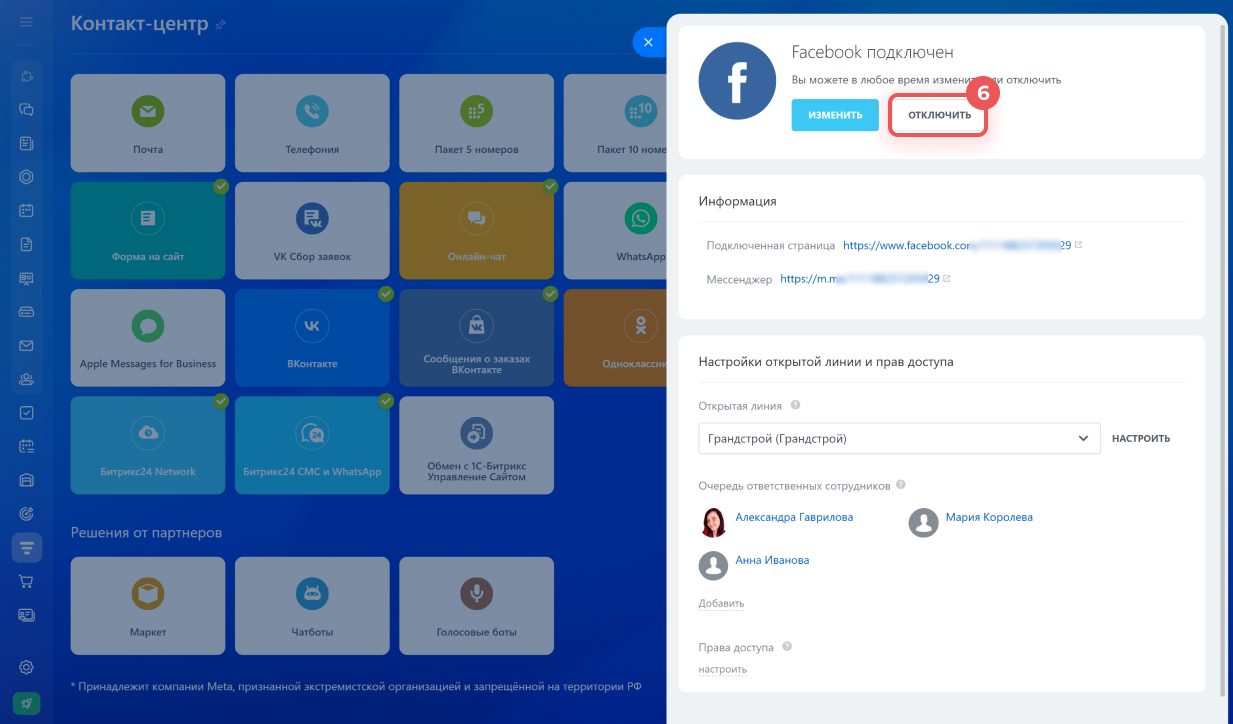
Task: Open the Телефония channel tile
Action: pos(312,122)
